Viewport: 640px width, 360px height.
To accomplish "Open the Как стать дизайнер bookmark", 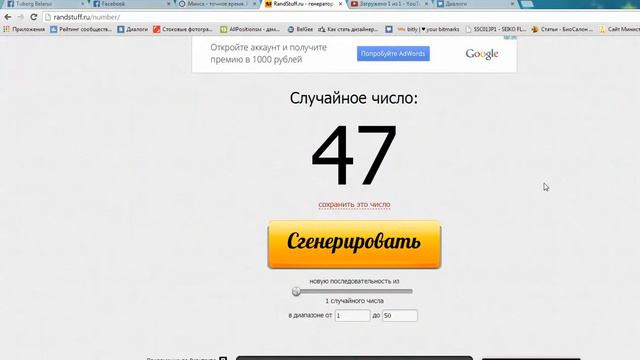I will [348, 29].
